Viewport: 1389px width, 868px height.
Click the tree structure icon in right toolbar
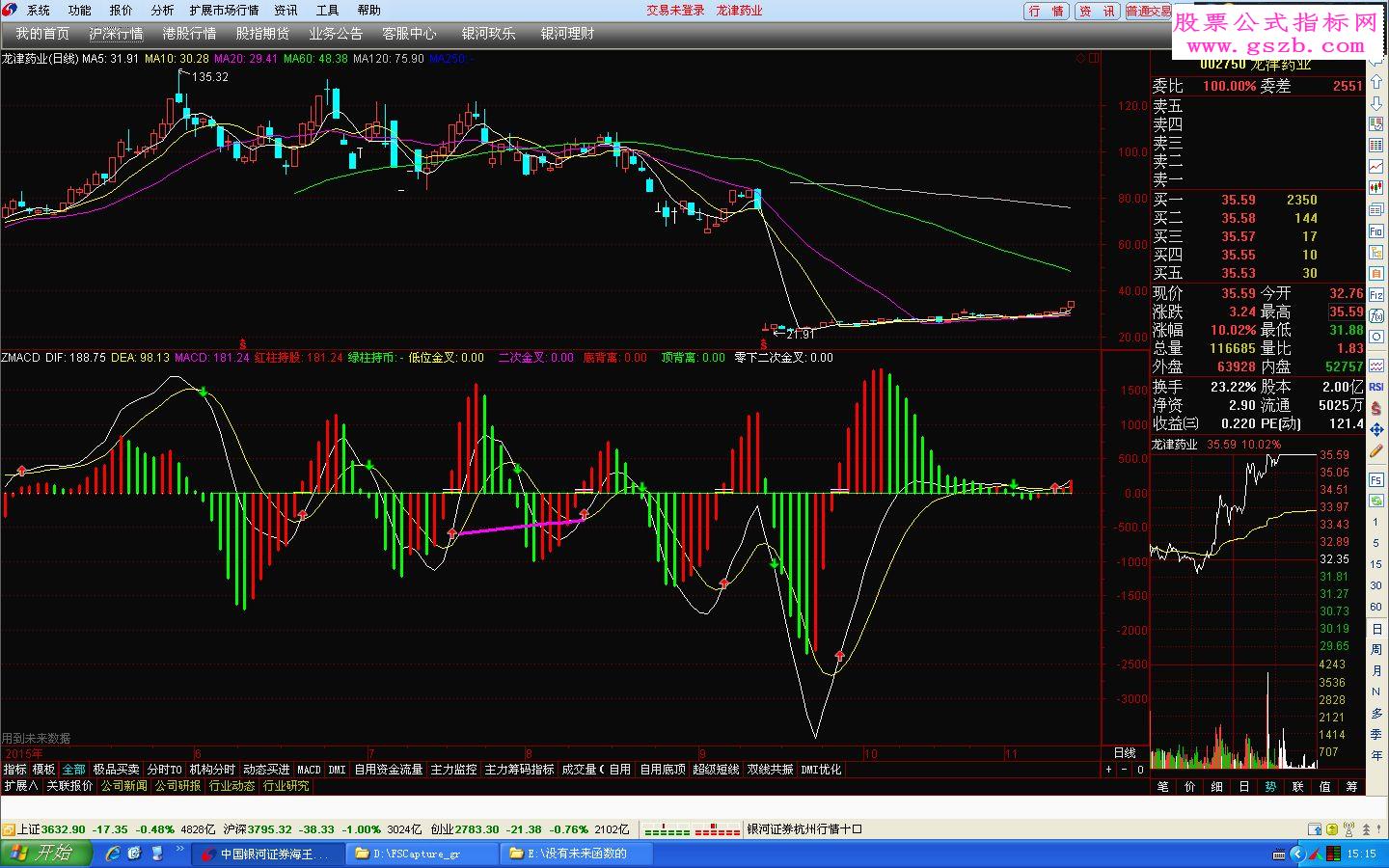(1376, 252)
